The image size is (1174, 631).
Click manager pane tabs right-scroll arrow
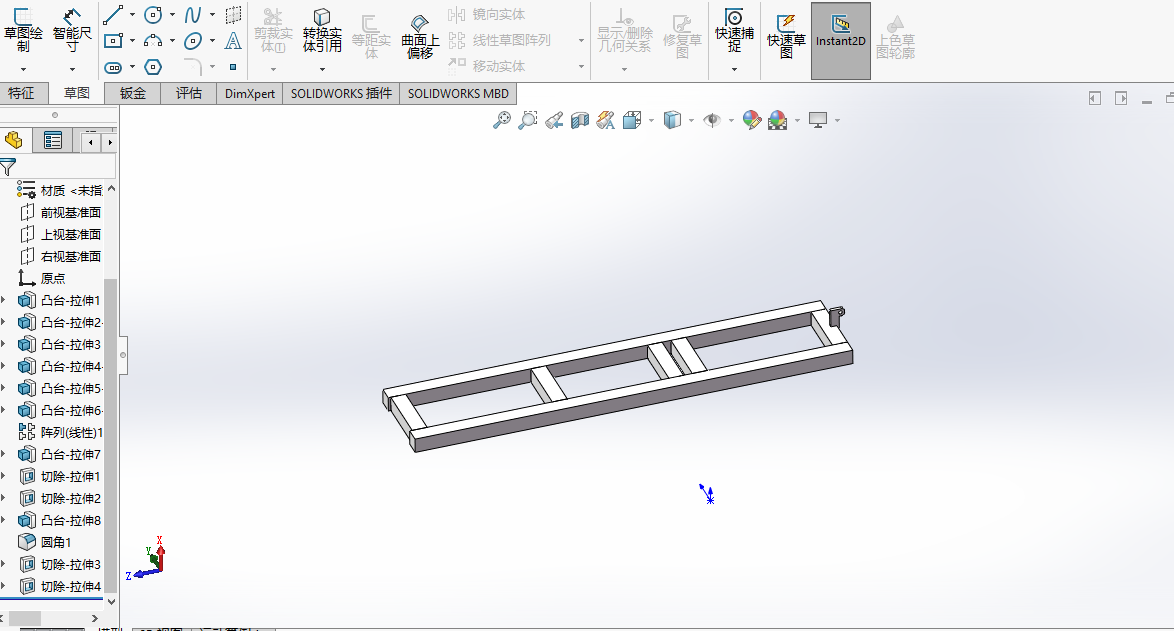[x=110, y=142]
